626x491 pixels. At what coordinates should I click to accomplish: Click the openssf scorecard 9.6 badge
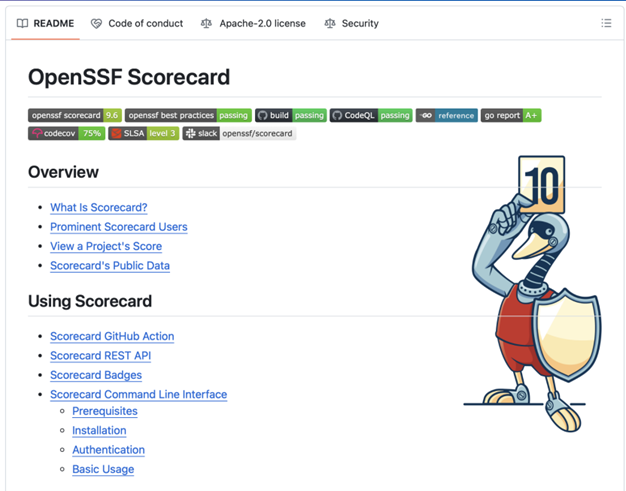click(75, 115)
